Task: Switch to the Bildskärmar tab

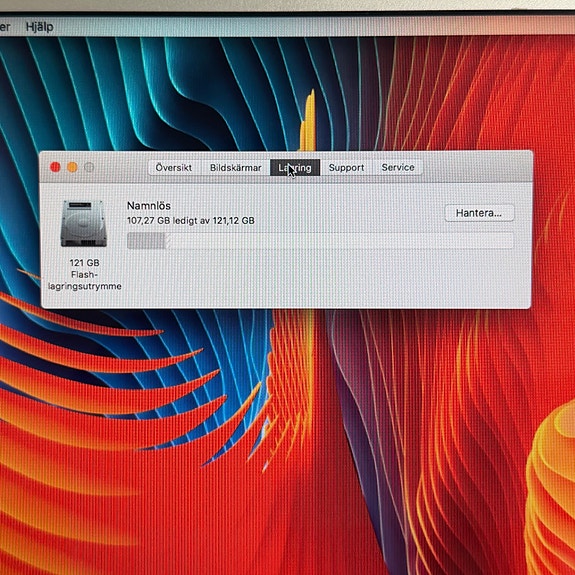Action: click(x=235, y=168)
